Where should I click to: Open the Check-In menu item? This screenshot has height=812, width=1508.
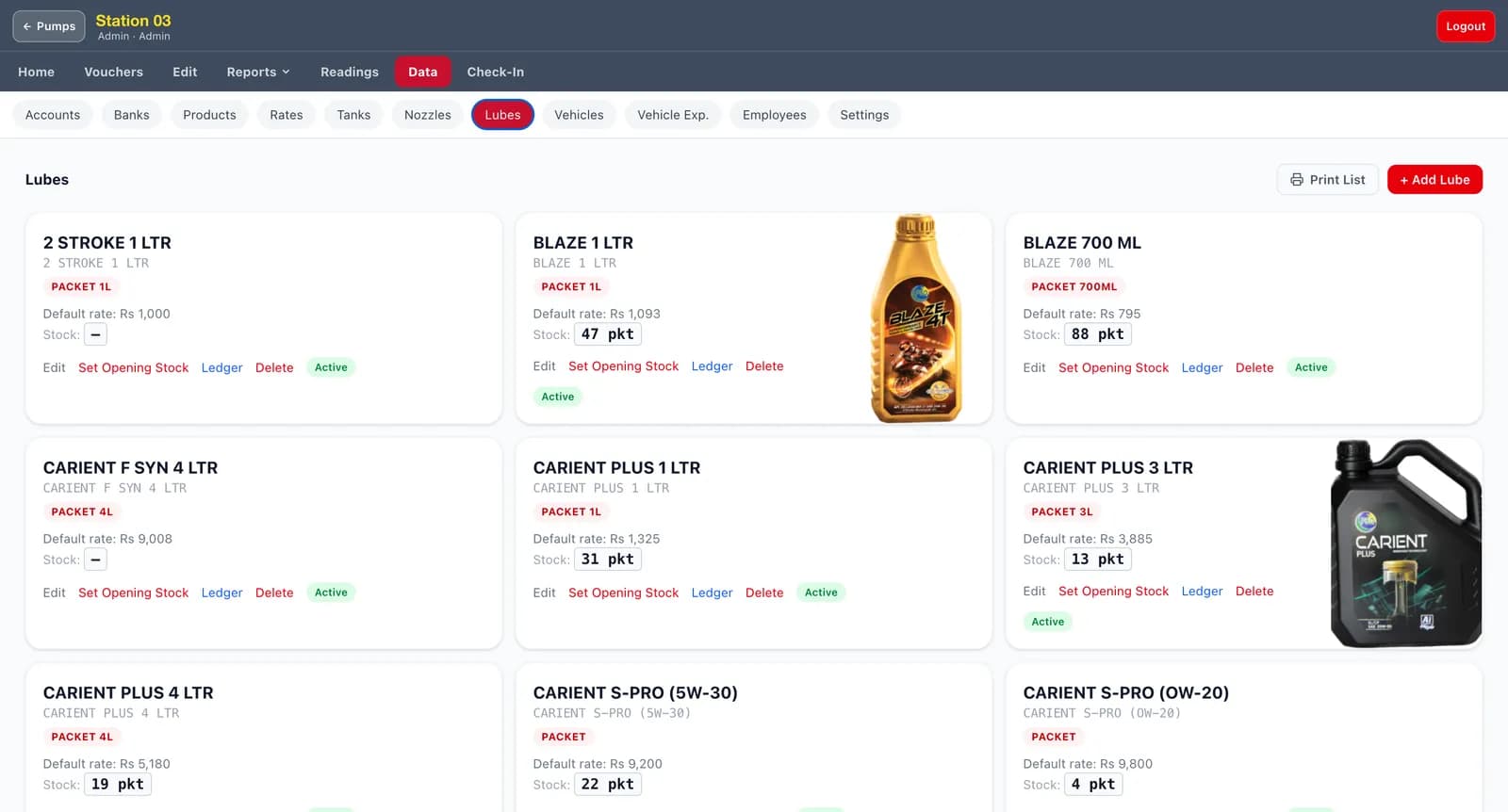496,72
